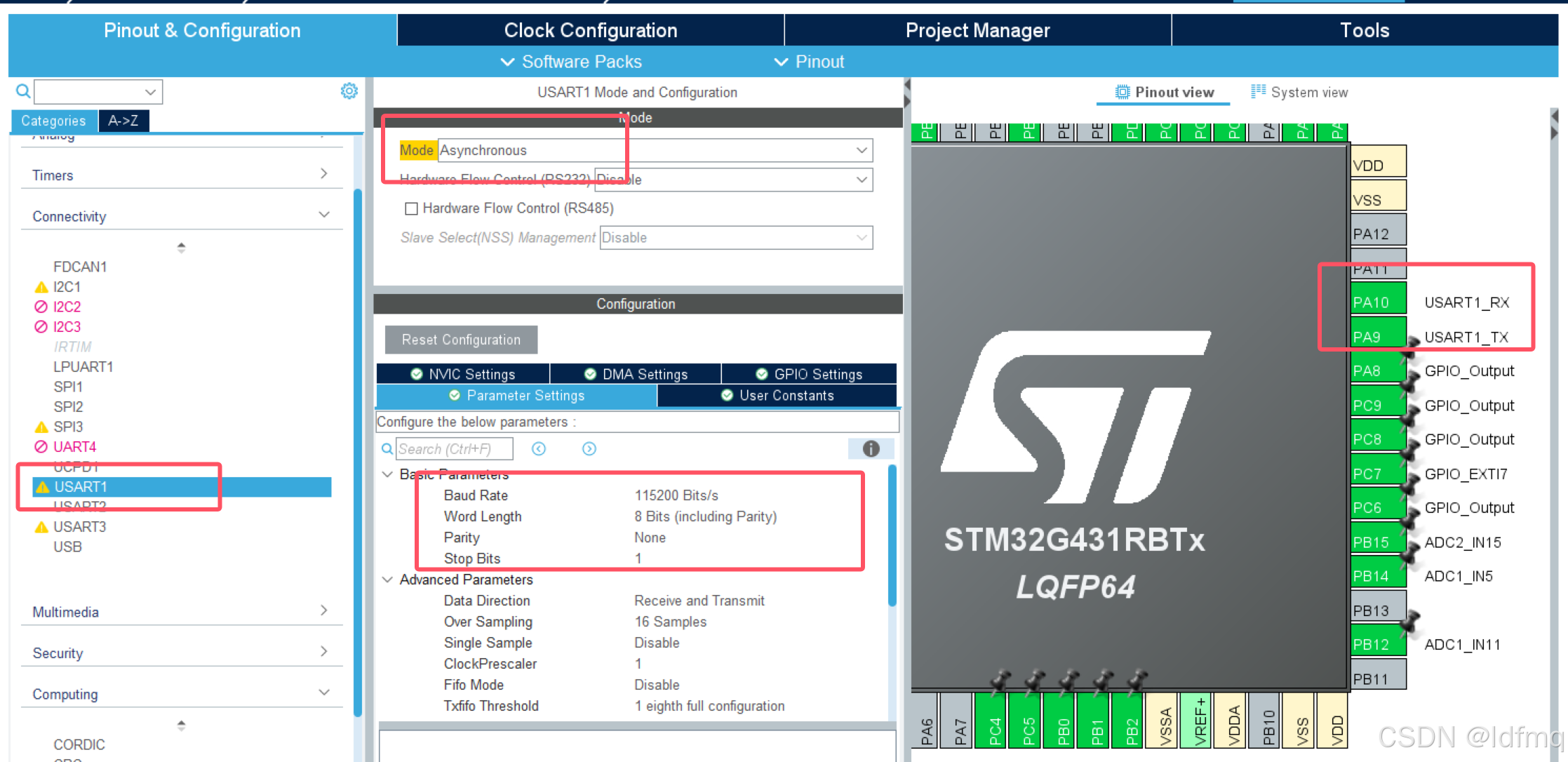Image resolution: width=1568 pixels, height=762 pixels.
Task: Collapse the Advanced Parameters section
Action: pyautogui.click(x=387, y=580)
